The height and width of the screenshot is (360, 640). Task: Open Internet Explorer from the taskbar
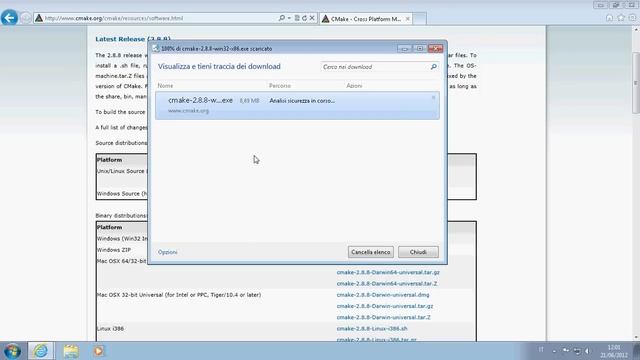[x=40, y=351]
